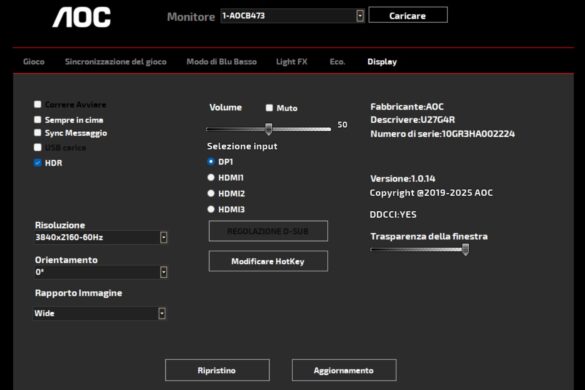Adjust the Volume slider handle
Image resolution: width=585 pixels, height=390 pixels.
click(x=269, y=129)
